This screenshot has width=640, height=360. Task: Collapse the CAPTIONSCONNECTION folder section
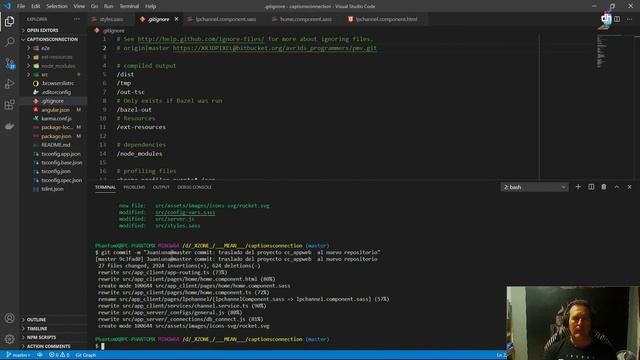tap(52, 39)
